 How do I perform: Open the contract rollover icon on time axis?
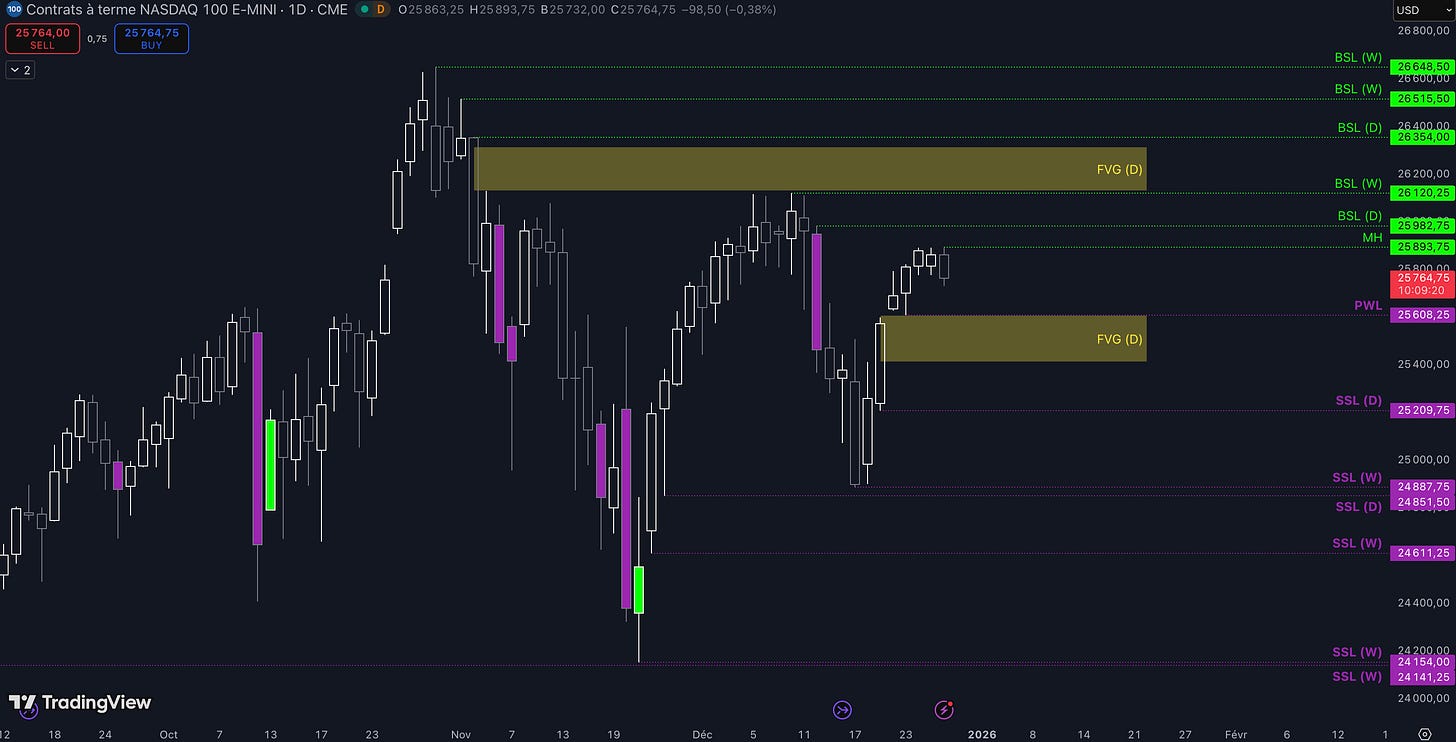pyautogui.click(x=842, y=710)
